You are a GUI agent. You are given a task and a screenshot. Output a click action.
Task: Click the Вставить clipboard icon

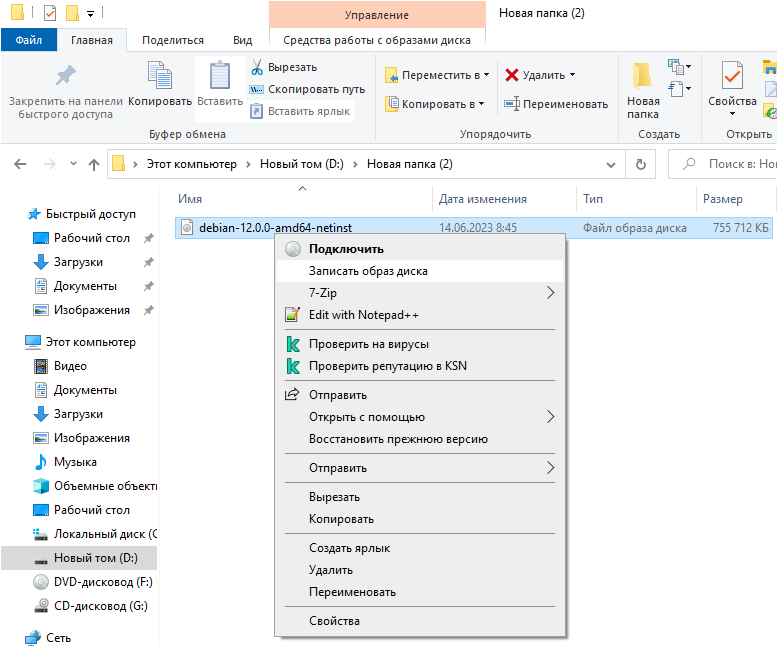click(220, 75)
